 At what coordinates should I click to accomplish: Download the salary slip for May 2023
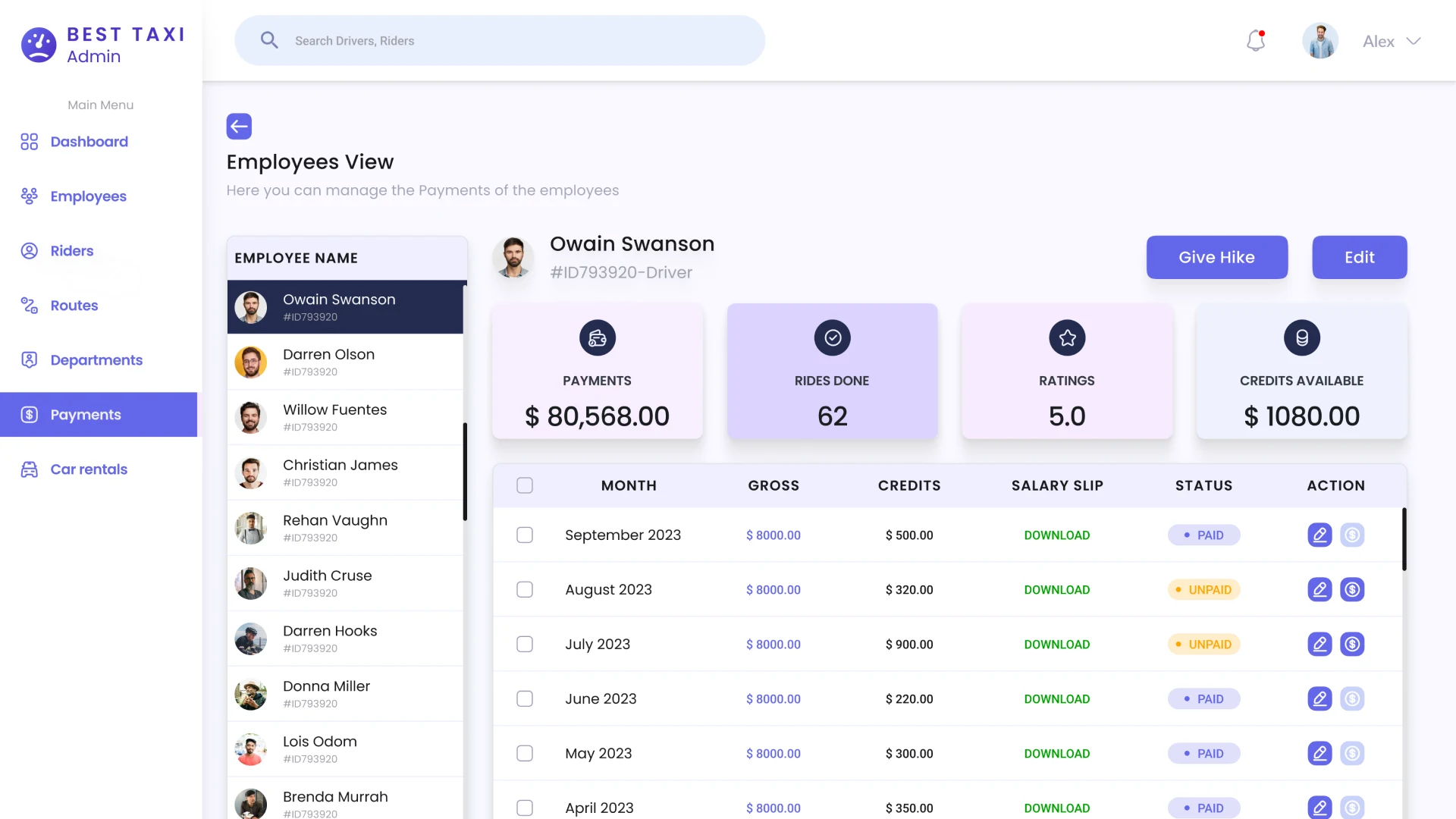[x=1056, y=753]
